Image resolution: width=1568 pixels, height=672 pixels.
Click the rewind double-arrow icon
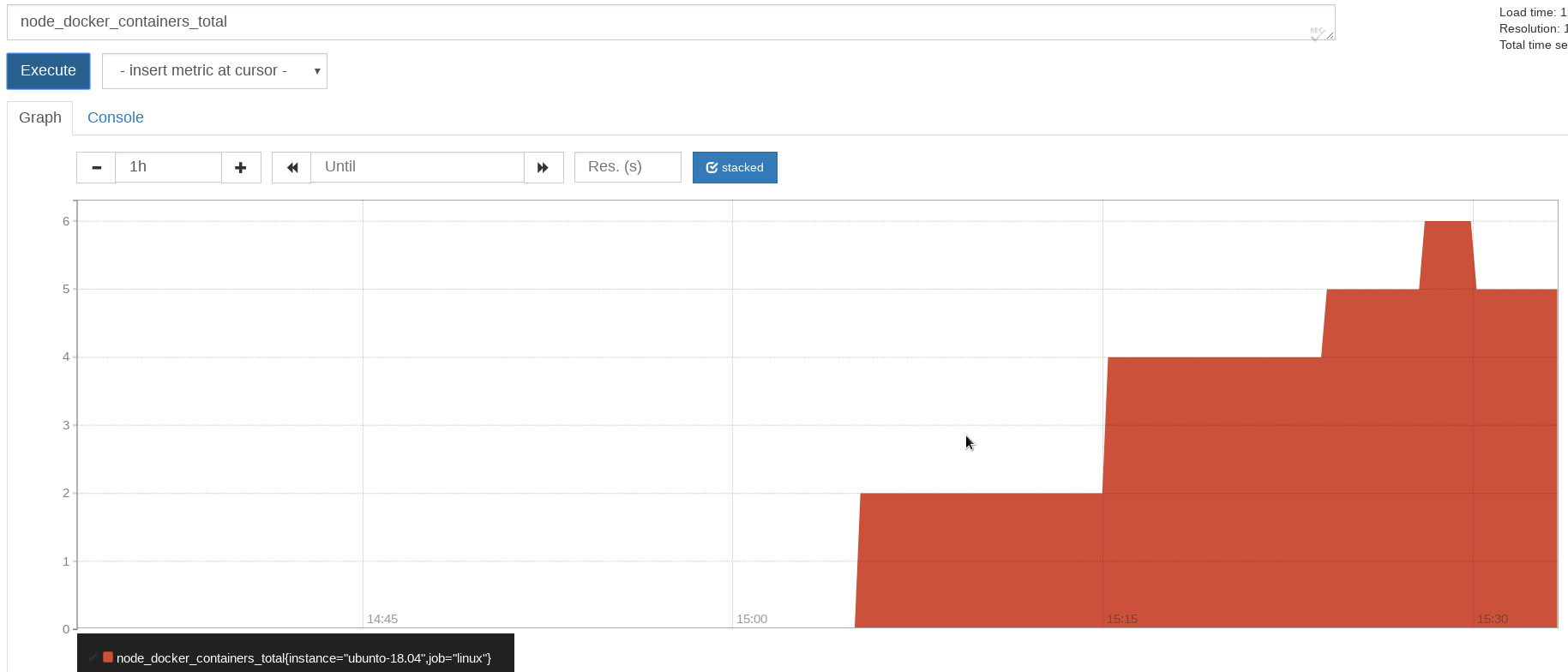tap(291, 168)
